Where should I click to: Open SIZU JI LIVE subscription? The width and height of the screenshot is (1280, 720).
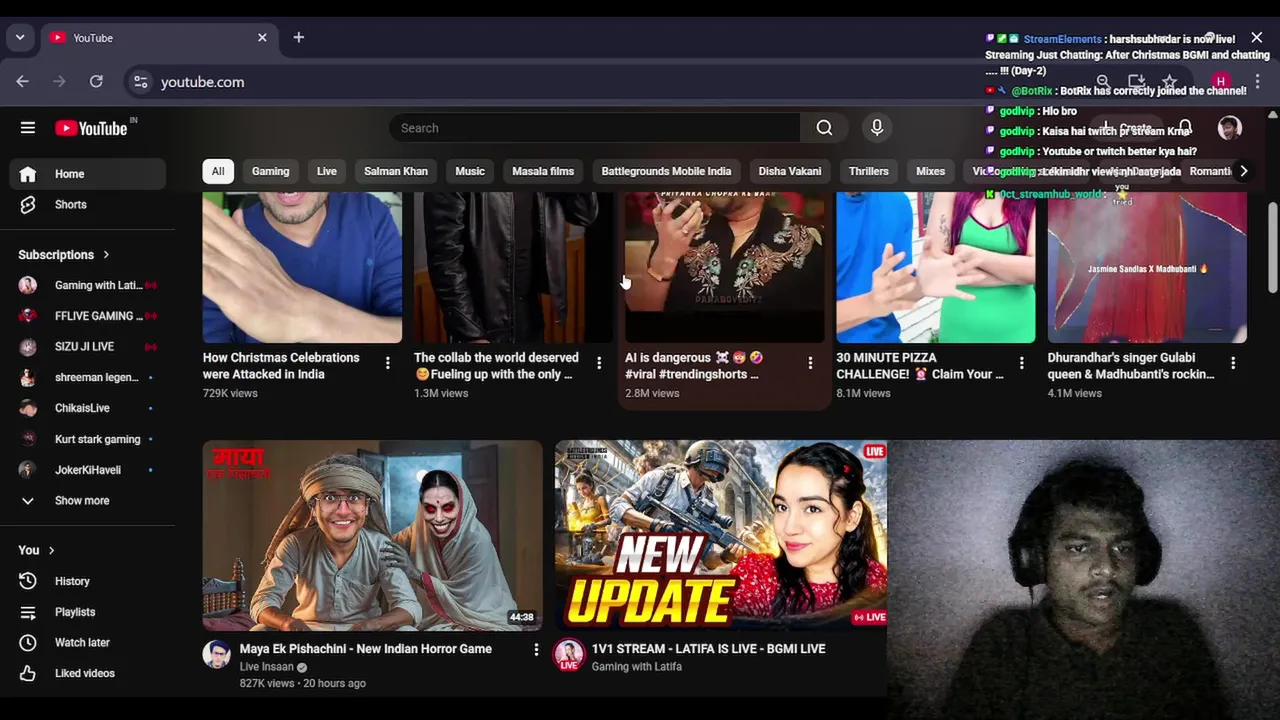pos(88,346)
